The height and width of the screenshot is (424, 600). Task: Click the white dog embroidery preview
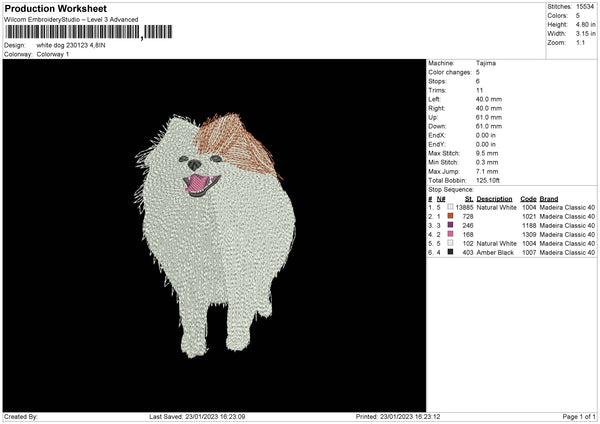(214, 235)
